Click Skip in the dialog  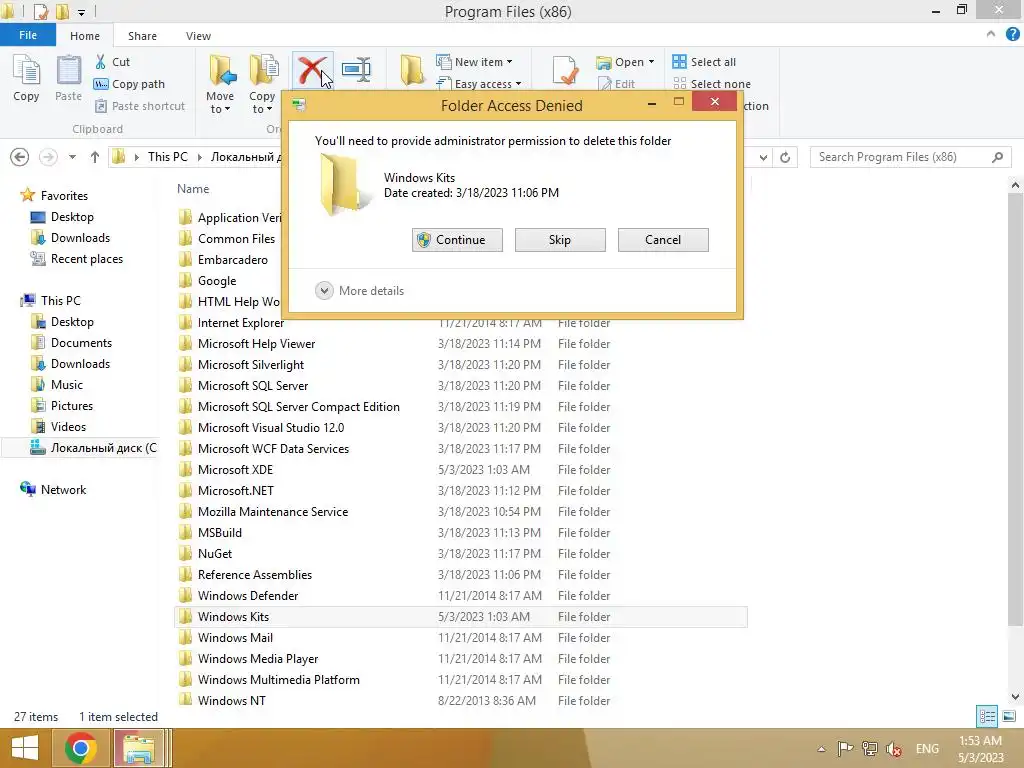(x=560, y=240)
